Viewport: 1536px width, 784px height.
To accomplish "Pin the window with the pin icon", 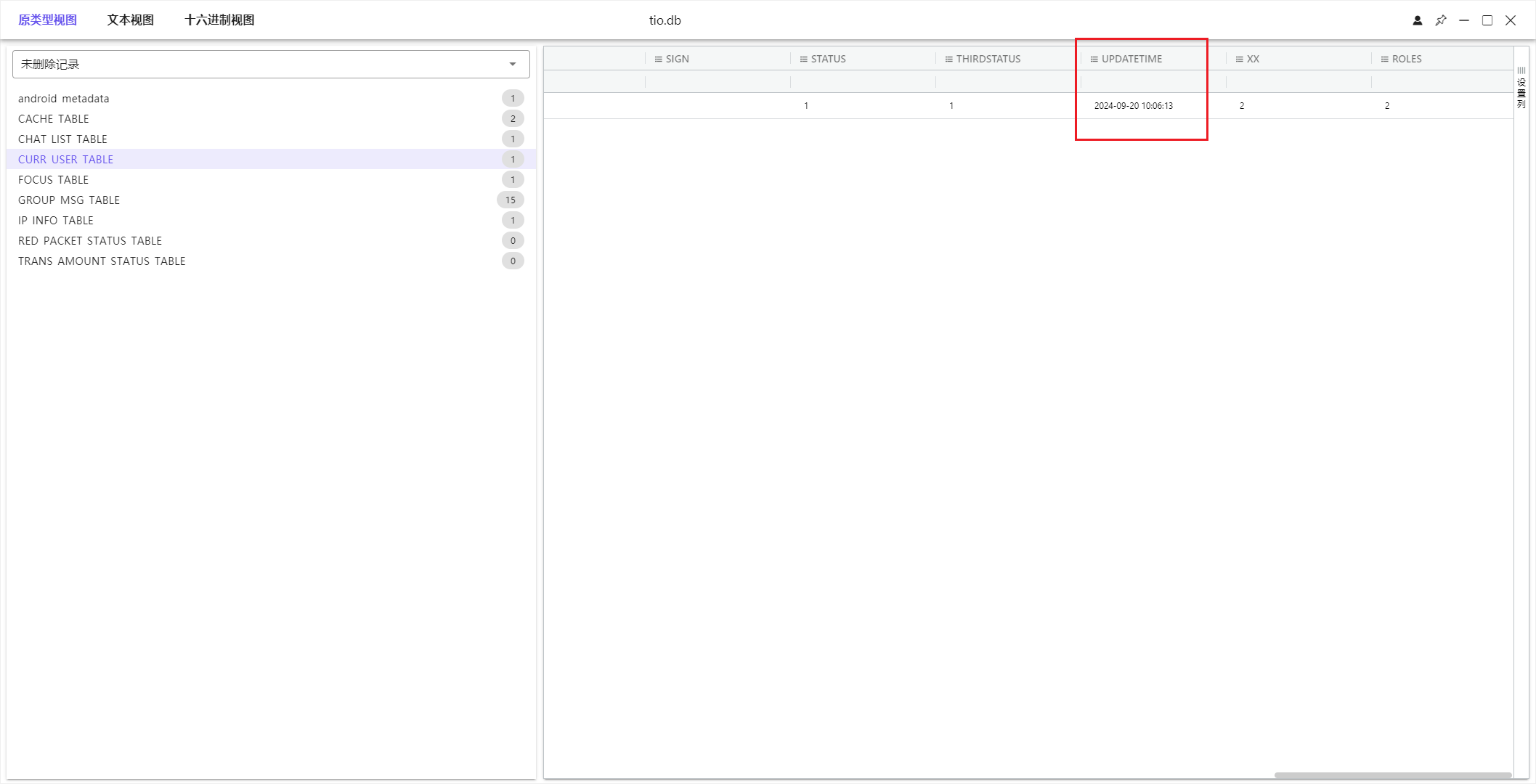I will point(1441,20).
